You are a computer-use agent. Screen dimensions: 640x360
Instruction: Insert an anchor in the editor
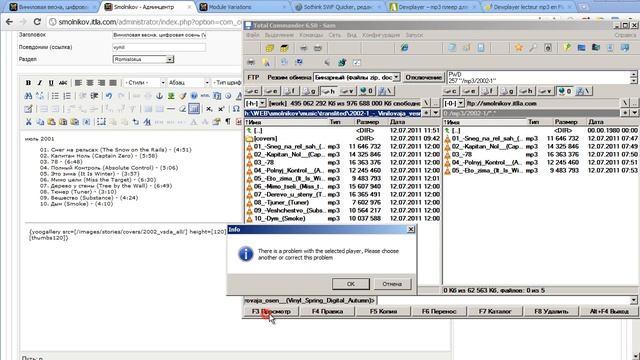click(160, 96)
